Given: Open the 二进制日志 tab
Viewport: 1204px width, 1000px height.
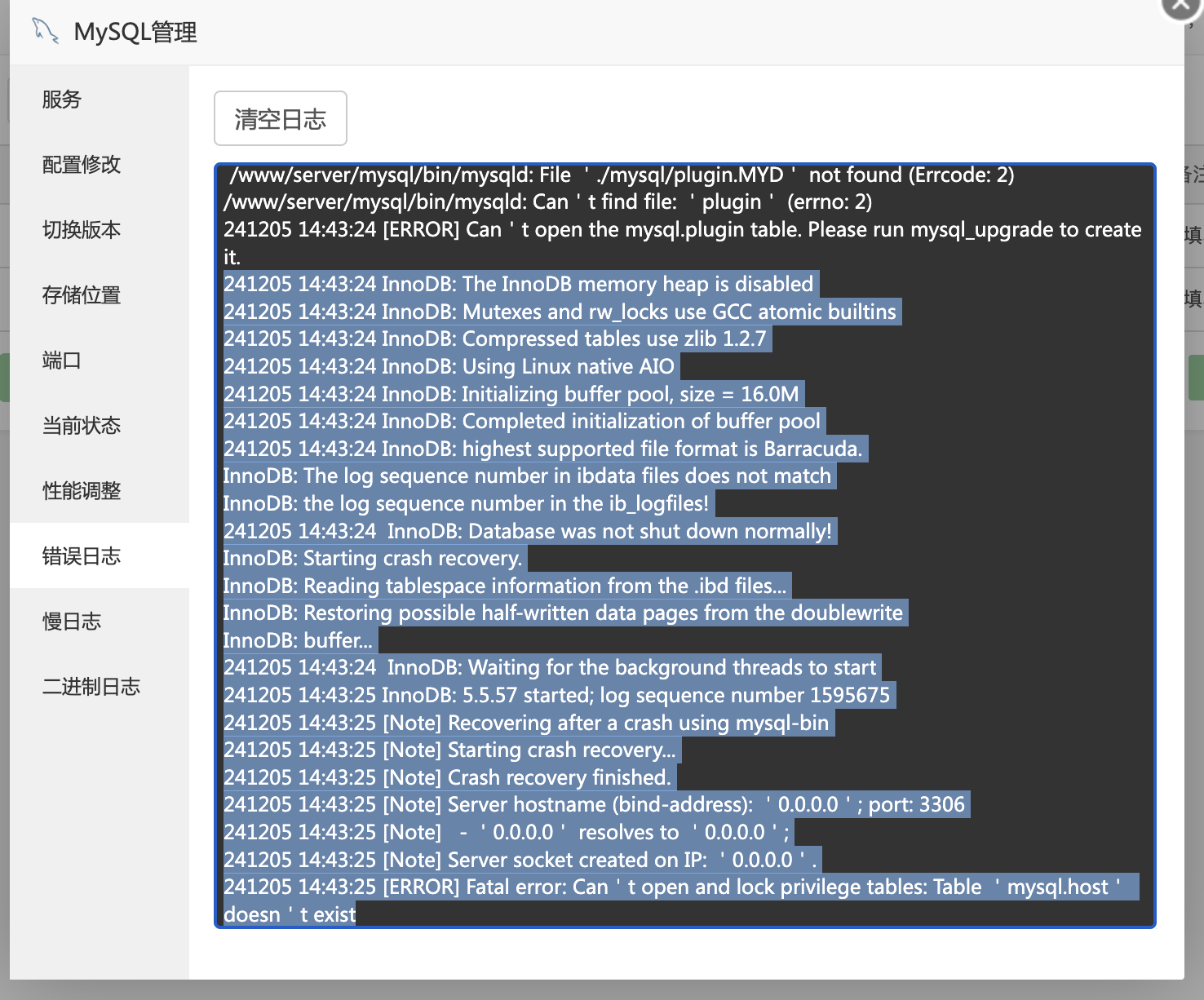Looking at the screenshot, I should click(x=100, y=687).
